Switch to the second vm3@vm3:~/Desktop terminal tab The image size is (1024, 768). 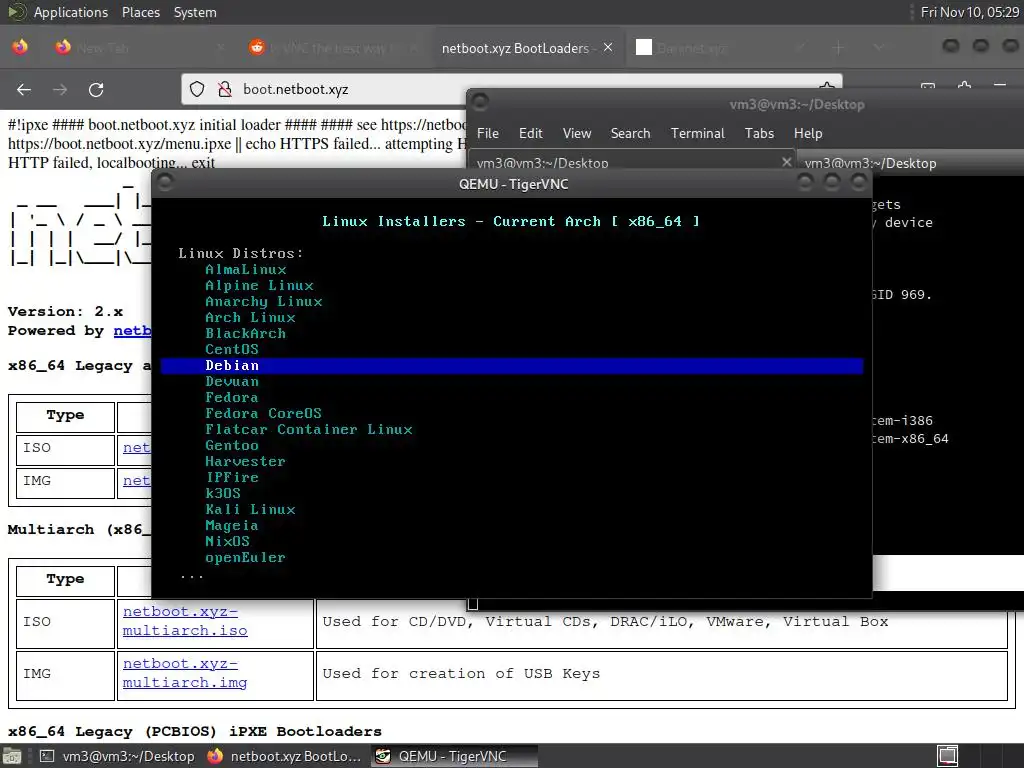point(910,163)
